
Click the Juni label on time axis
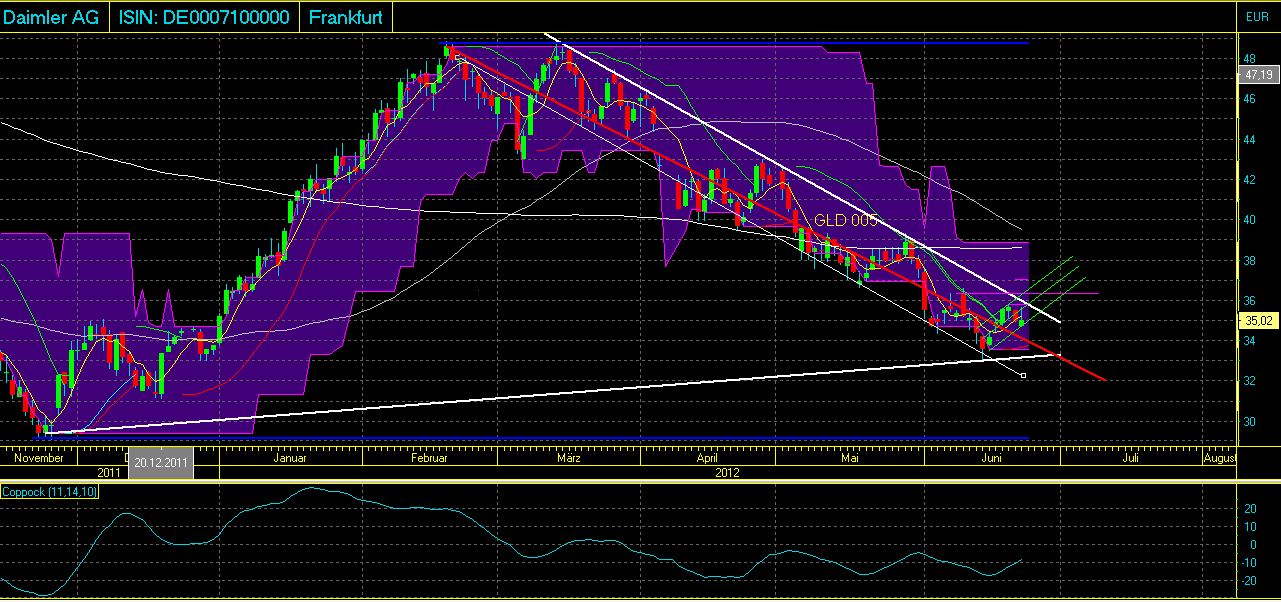tap(992, 458)
